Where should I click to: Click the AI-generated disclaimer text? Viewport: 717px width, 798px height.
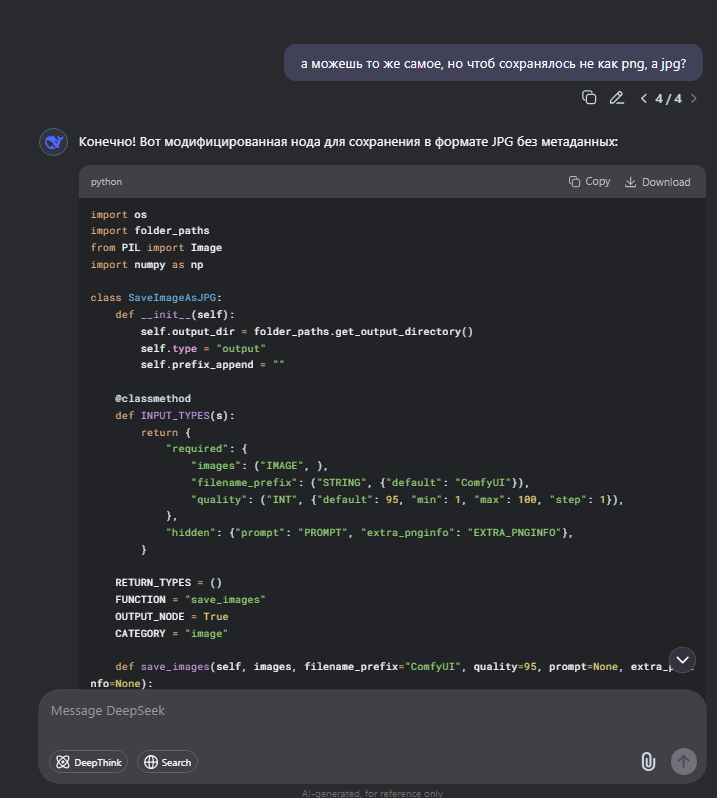pyautogui.click(x=372, y=793)
